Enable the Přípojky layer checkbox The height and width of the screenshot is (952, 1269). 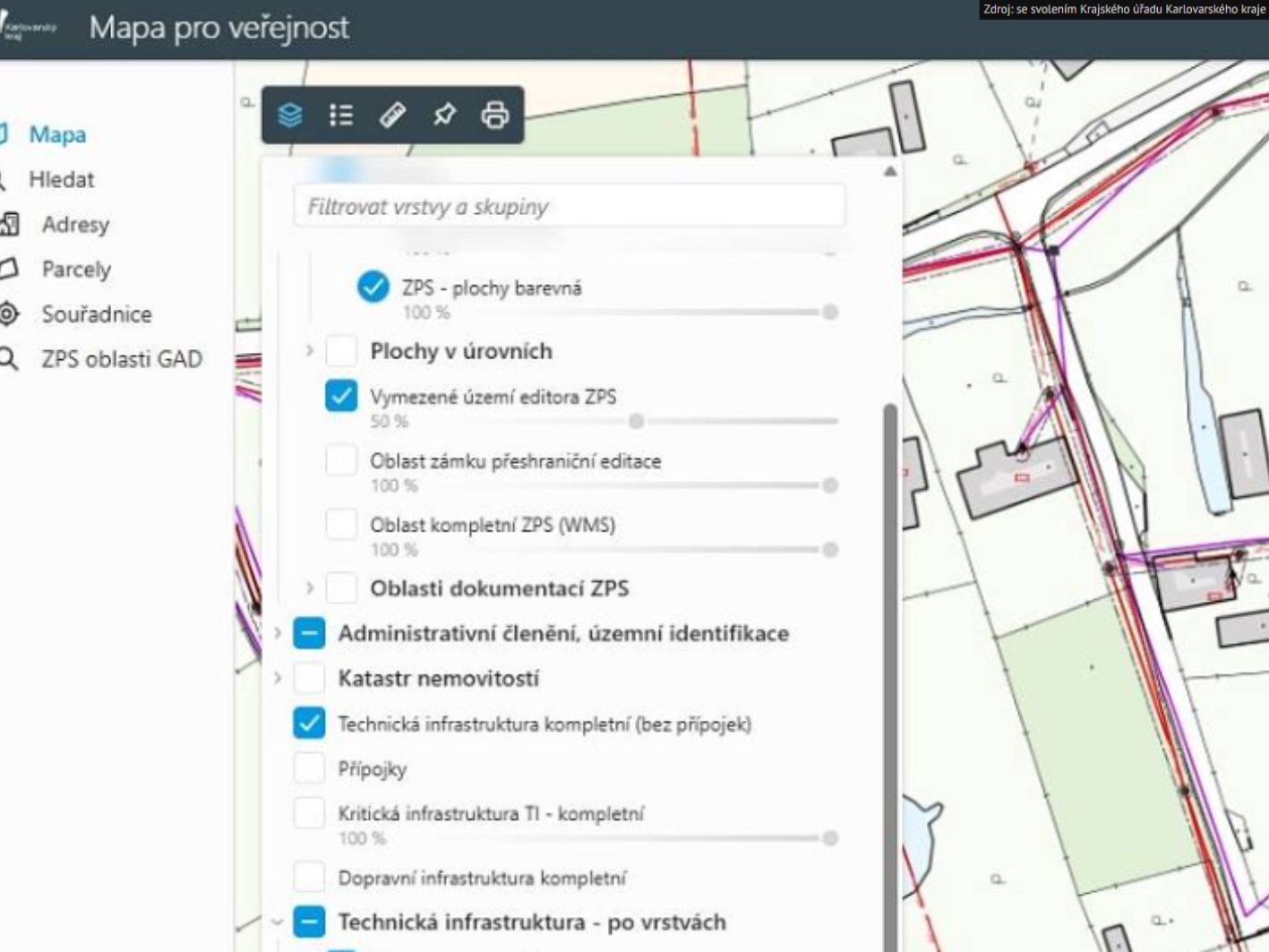[309, 768]
